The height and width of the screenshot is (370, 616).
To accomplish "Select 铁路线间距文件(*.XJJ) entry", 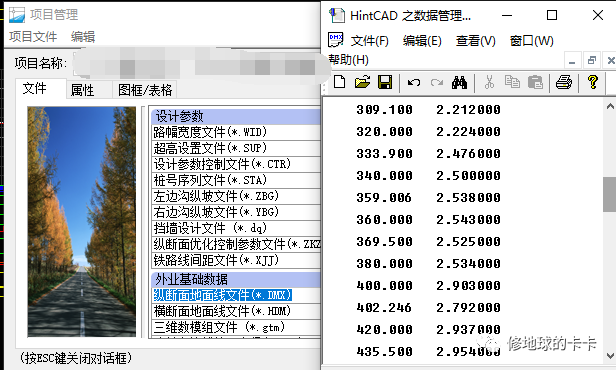I will [236, 260].
